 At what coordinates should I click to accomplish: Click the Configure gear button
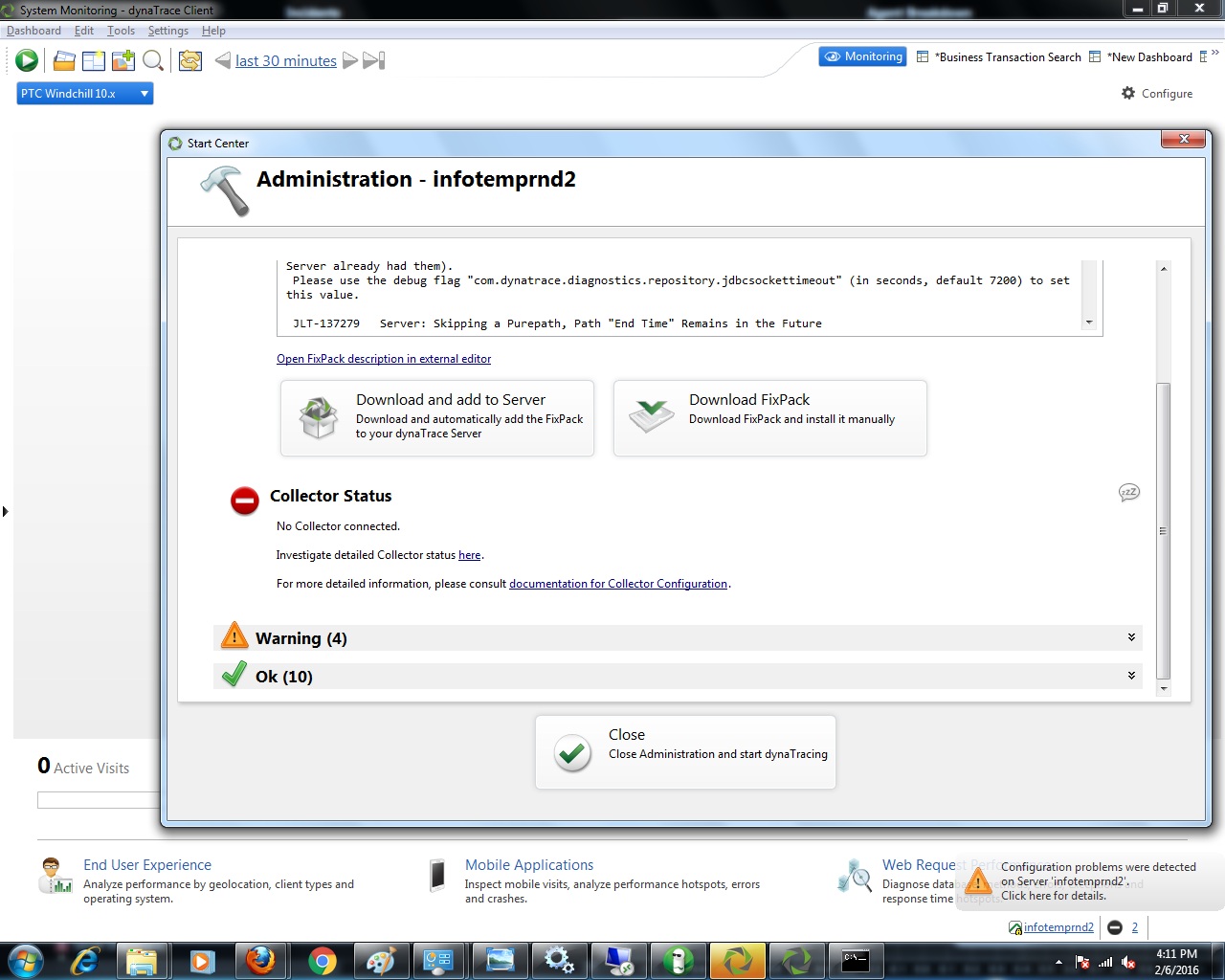pos(1157,94)
